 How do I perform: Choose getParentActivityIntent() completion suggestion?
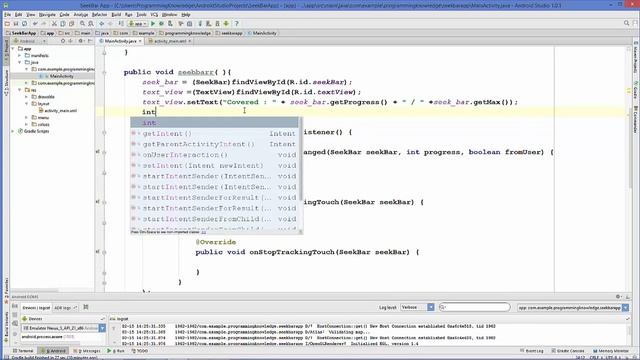tap(215, 144)
